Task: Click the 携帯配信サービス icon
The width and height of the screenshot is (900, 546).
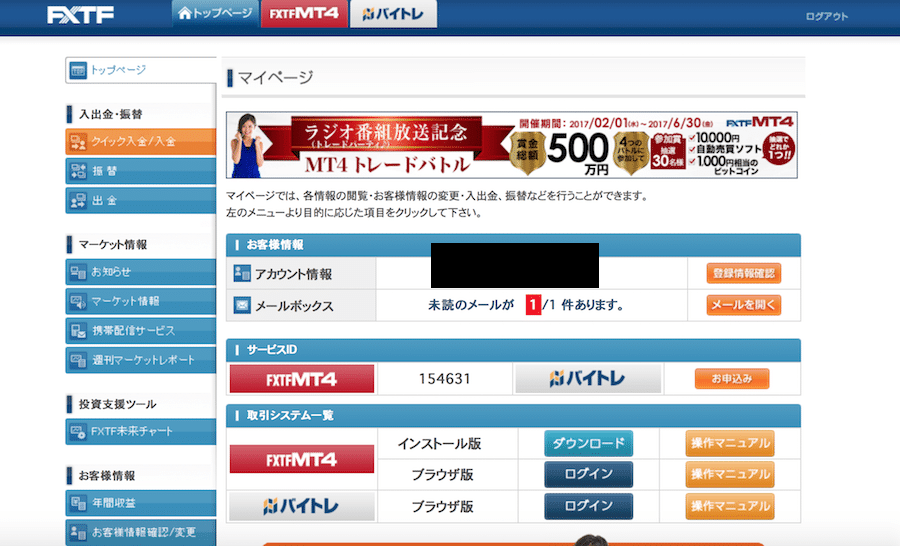Action: coord(78,331)
